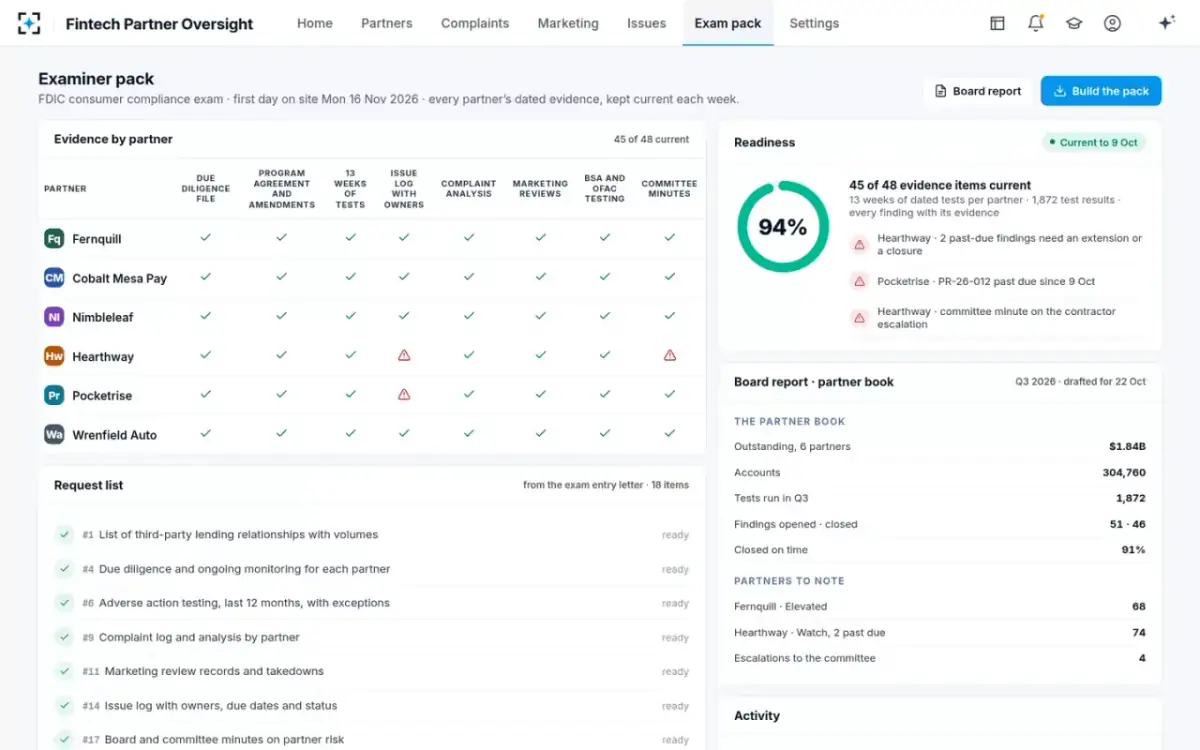Click the Board report button
This screenshot has height=750, width=1200.
[x=978, y=91]
